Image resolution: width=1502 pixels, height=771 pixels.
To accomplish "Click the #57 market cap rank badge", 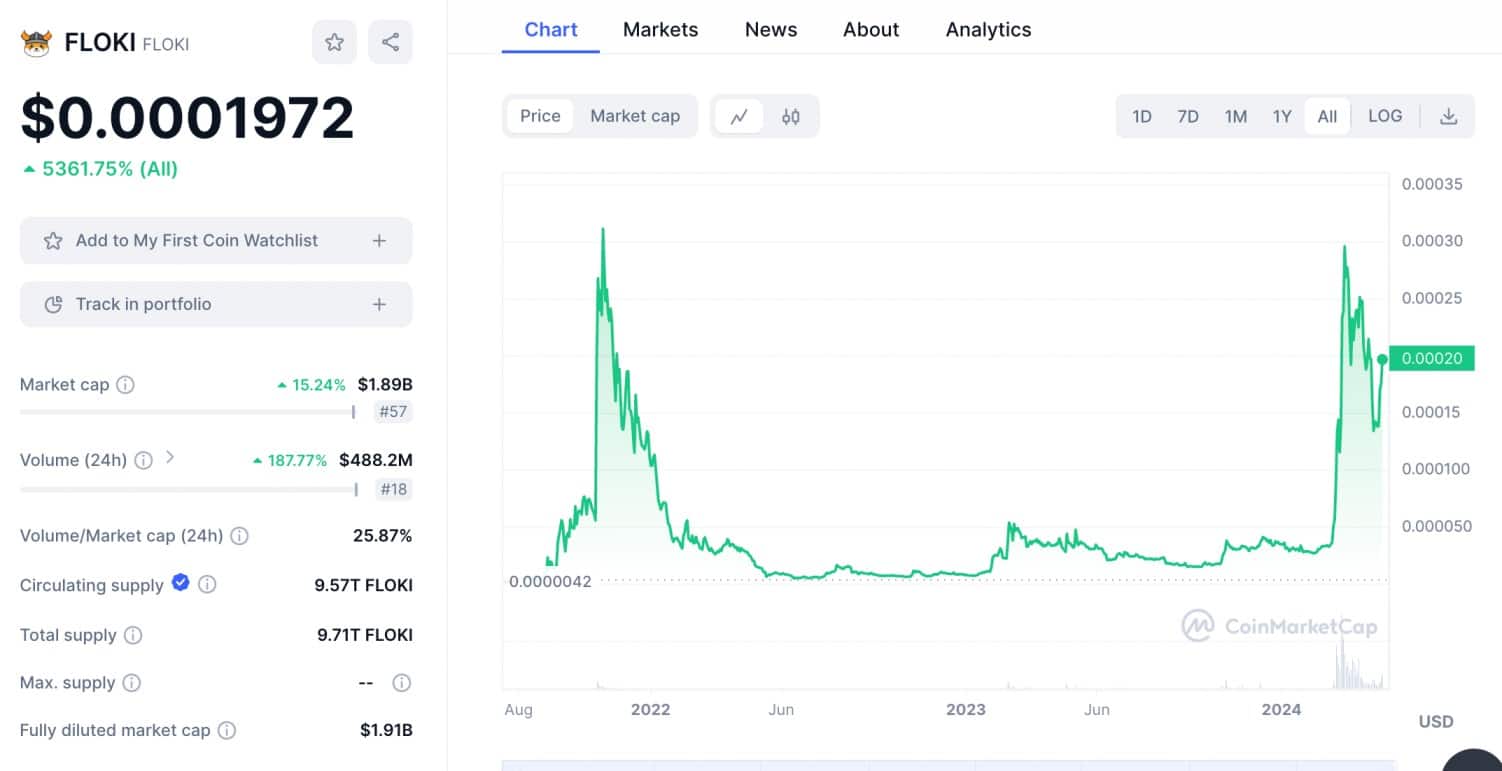I will (x=393, y=412).
